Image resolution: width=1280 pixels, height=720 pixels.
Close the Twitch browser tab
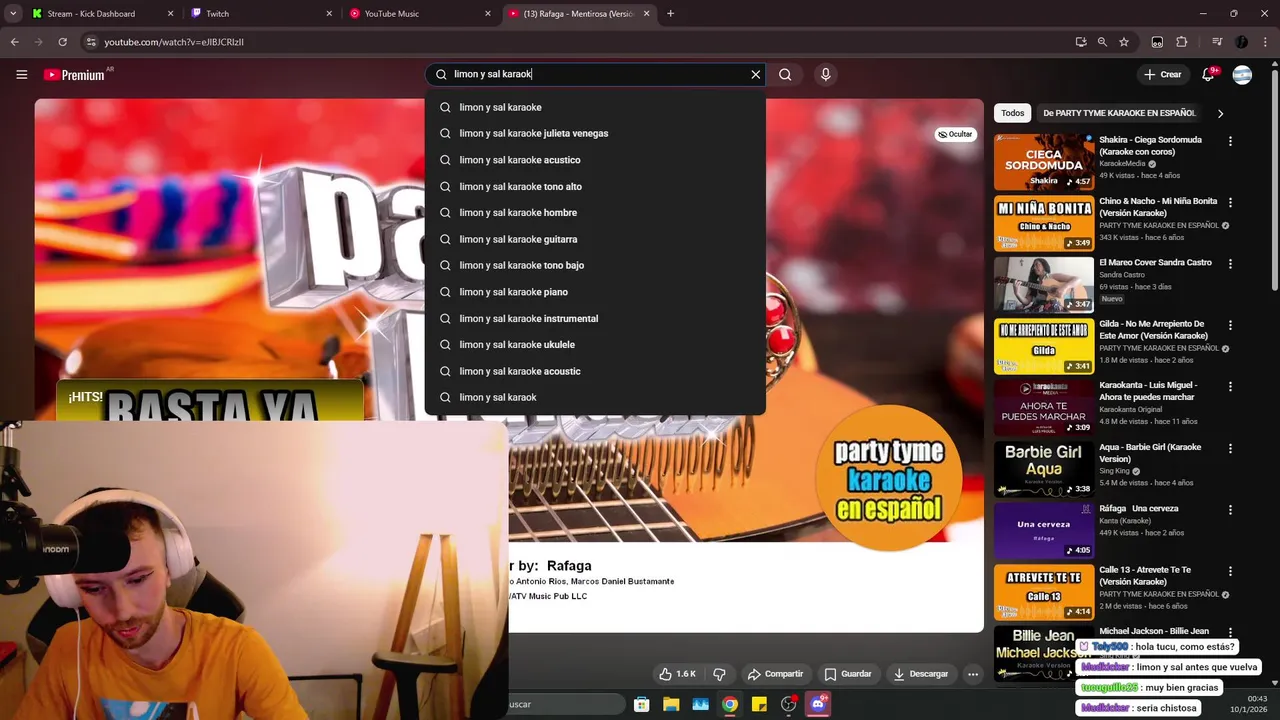(330, 14)
